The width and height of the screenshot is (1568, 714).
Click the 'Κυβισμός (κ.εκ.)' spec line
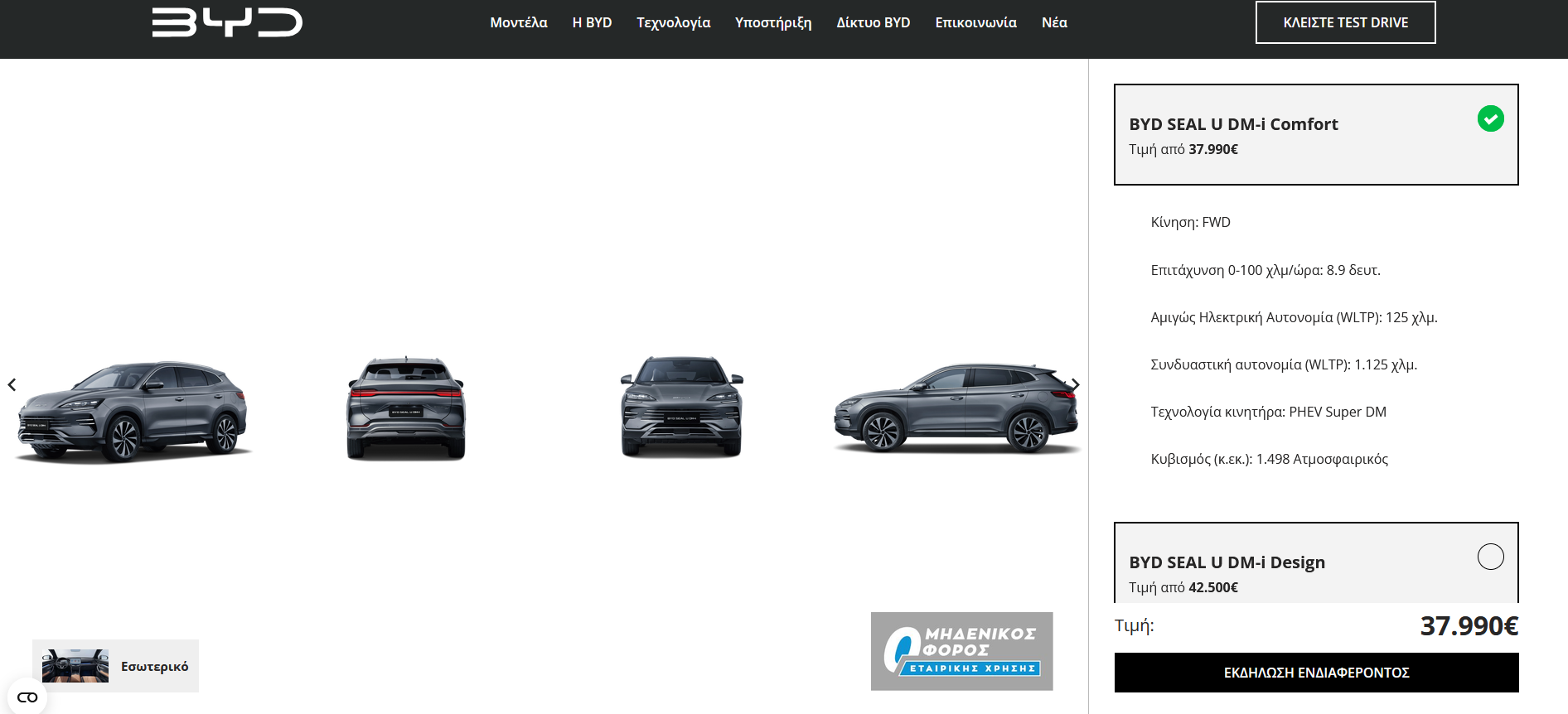[1269, 459]
